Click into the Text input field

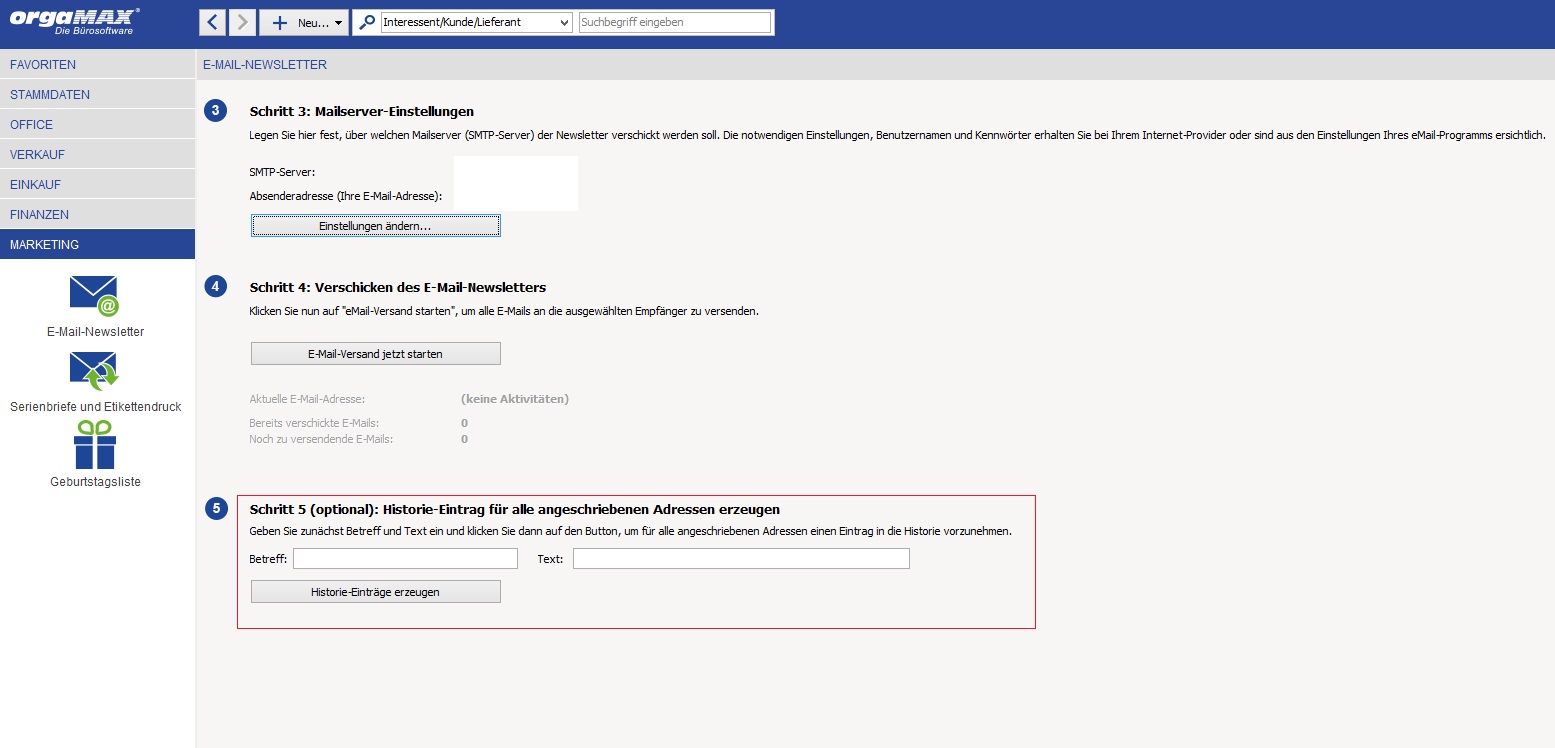pos(741,559)
